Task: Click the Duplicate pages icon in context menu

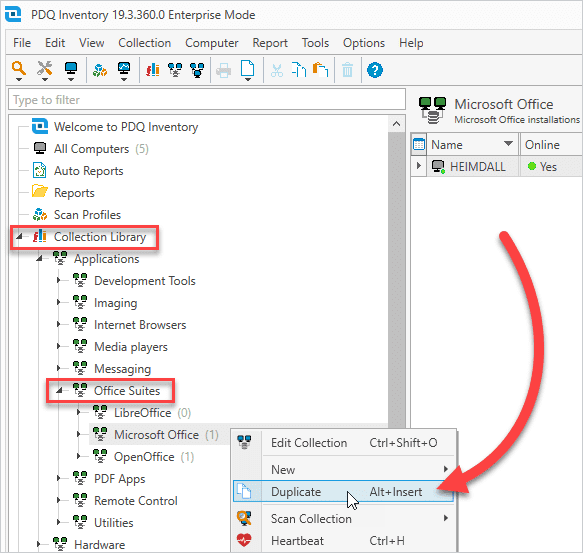Action: [x=244, y=491]
